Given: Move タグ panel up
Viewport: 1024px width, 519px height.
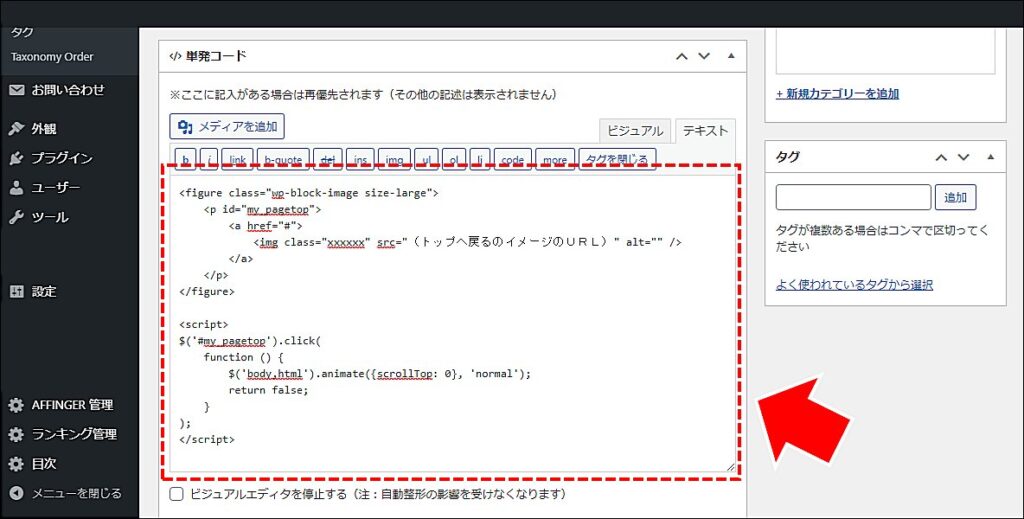Looking at the screenshot, I should [x=941, y=157].
